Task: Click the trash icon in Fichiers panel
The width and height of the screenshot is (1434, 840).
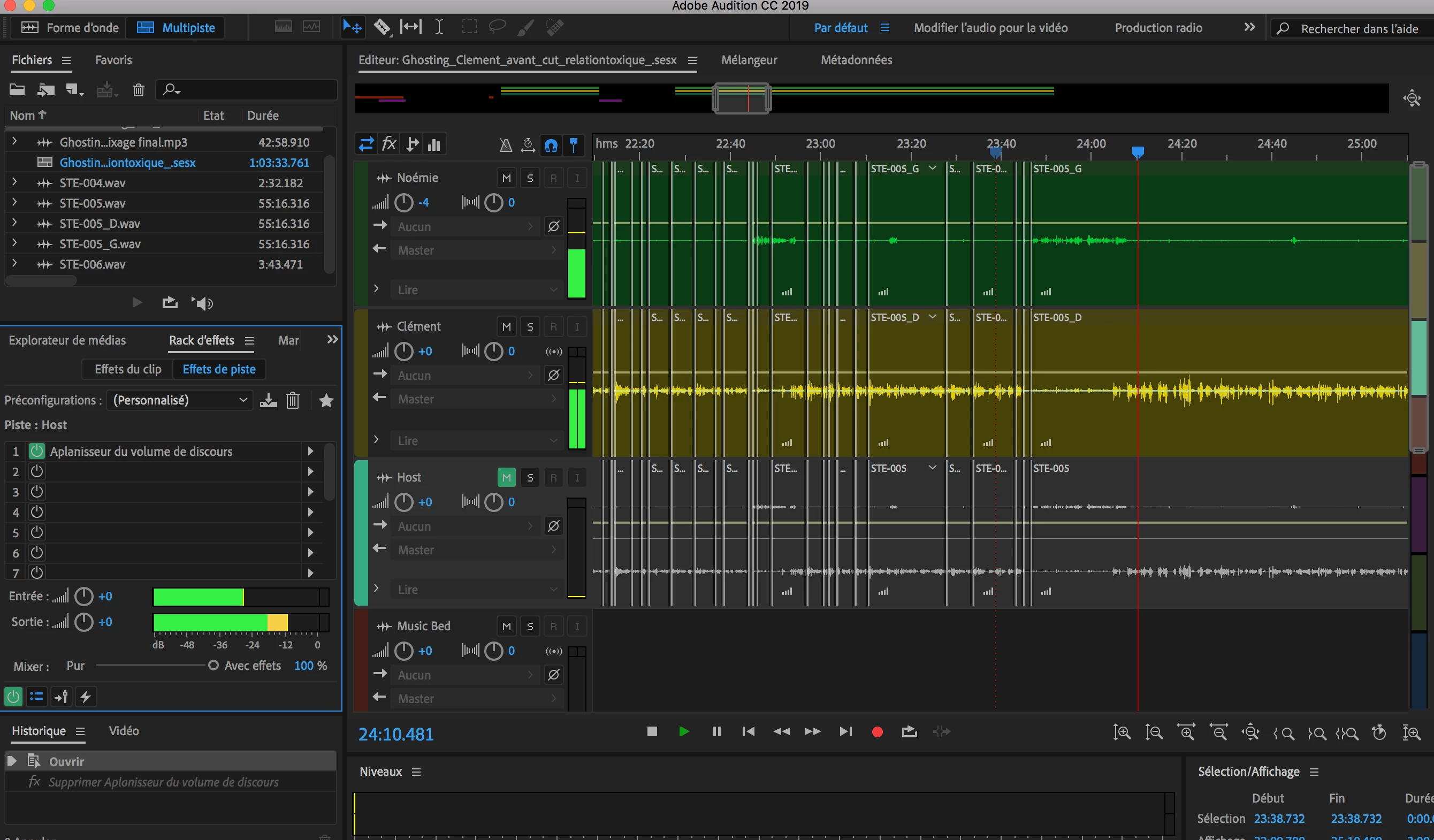Action: tap(138, 90)
